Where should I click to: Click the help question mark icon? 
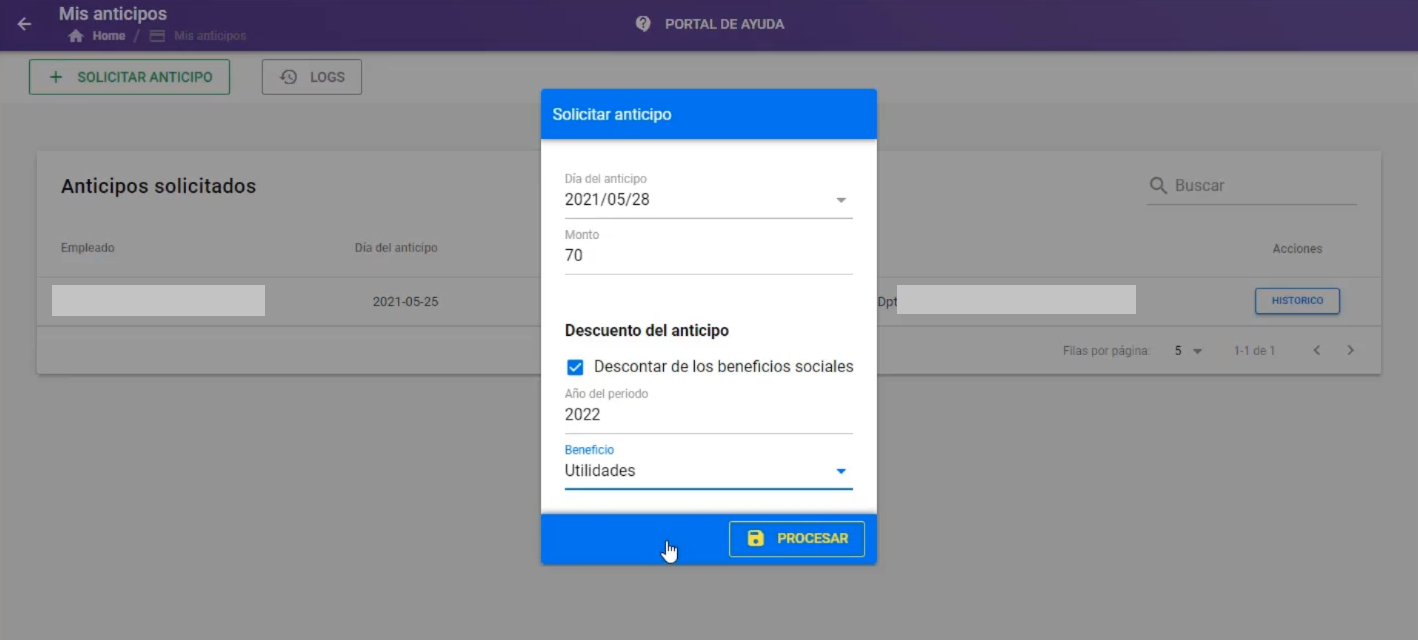(x=644, y=24)
